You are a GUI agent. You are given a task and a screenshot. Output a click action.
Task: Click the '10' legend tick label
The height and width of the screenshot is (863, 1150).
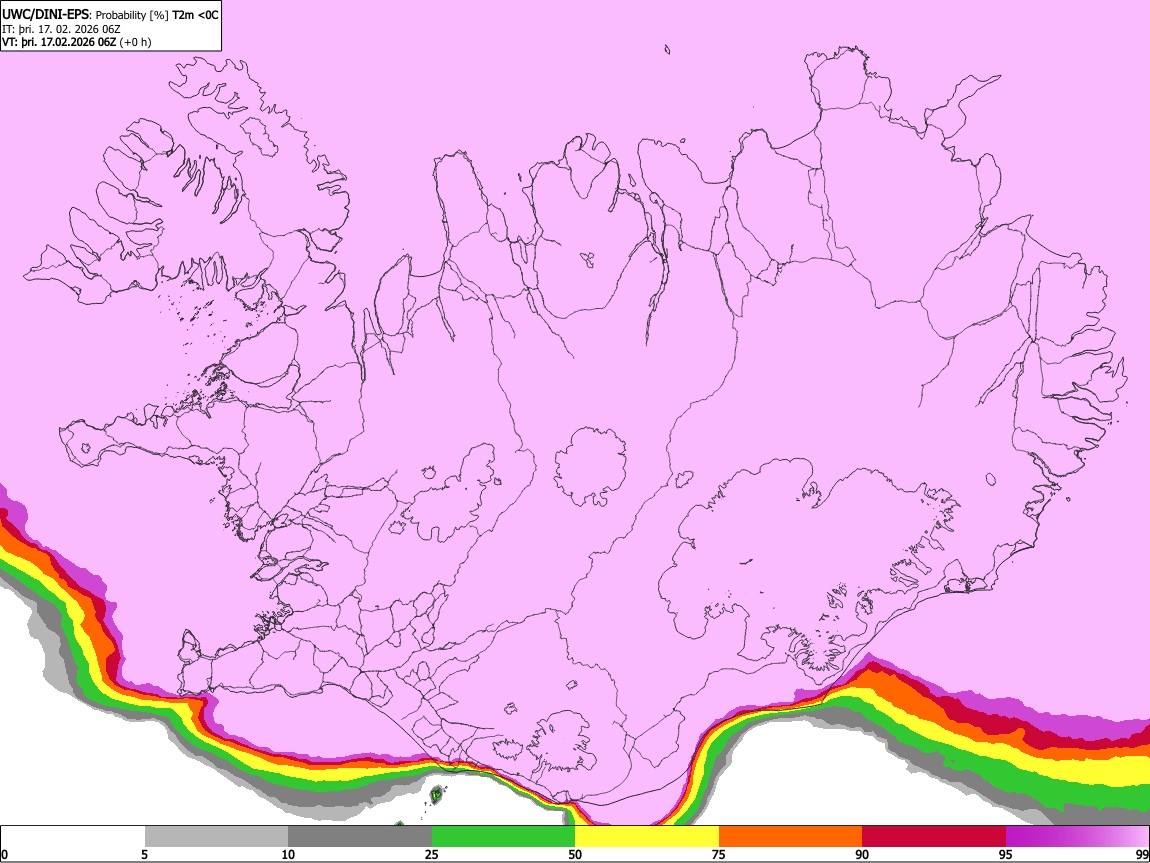[288, 855]
